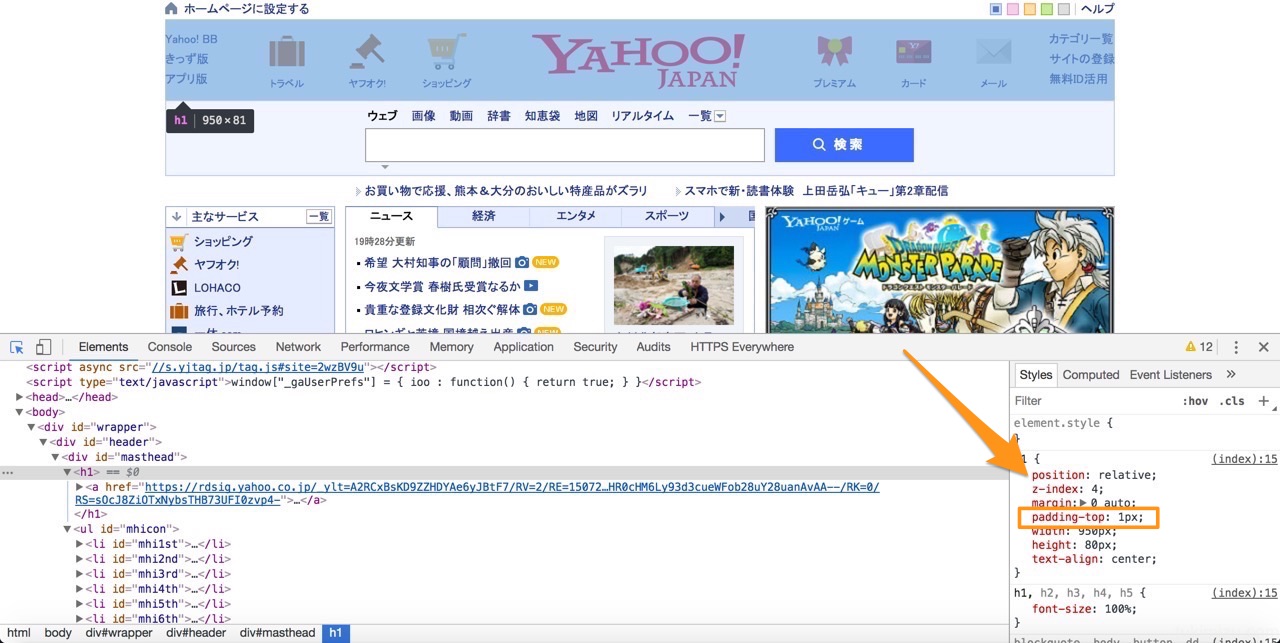Select the 経済 news tab
The image size is (1280, 643).
pyautogui.click(x=484, y=216)
